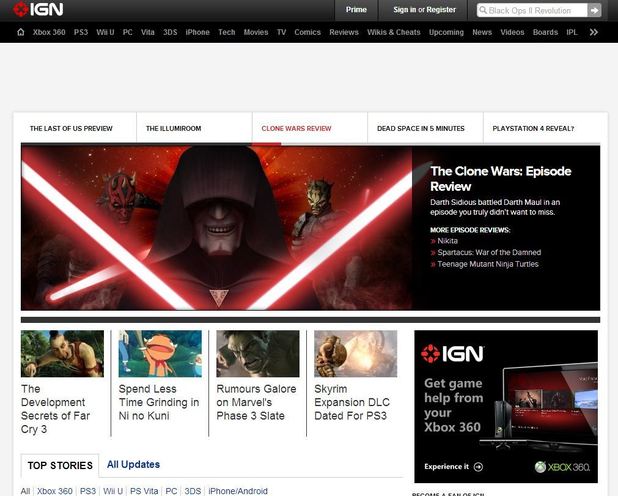Open Rumours Galore on Marvel's Phase 3 Slate
This screenshot has width=618, height=496.
click(256, 402)
